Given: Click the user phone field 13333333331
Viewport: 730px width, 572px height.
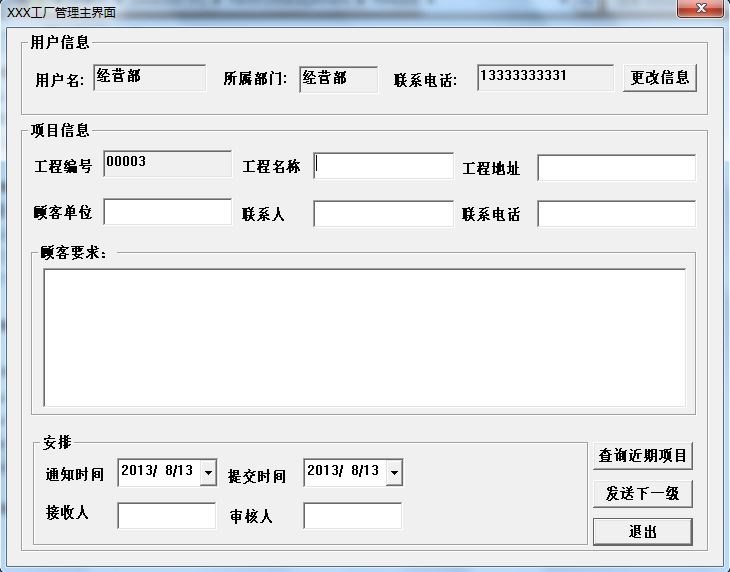Looking at the screenshot, I should pyautogui.click(x=545, y=78).
